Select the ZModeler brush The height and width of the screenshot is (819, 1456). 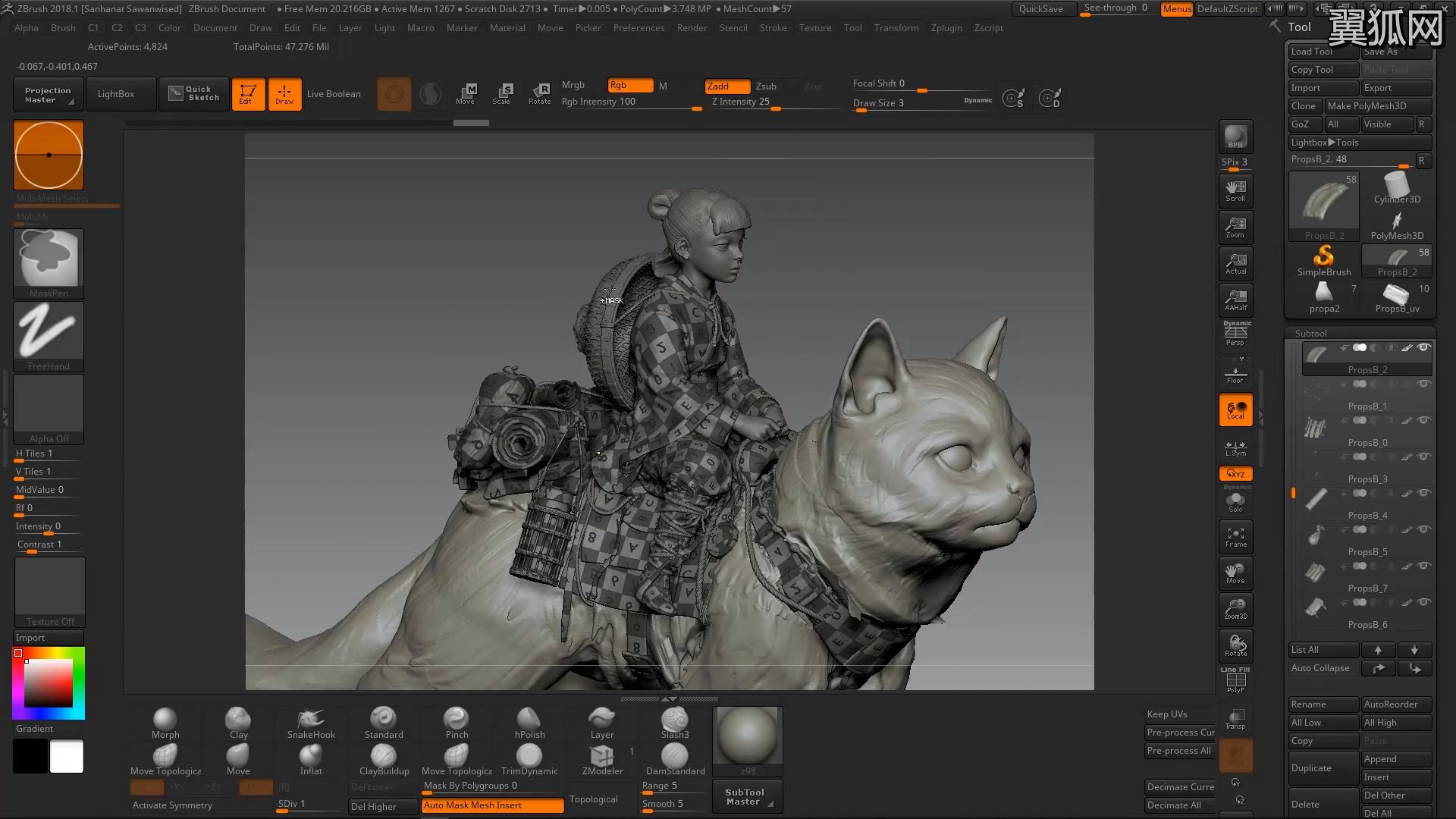pos(602,760)
